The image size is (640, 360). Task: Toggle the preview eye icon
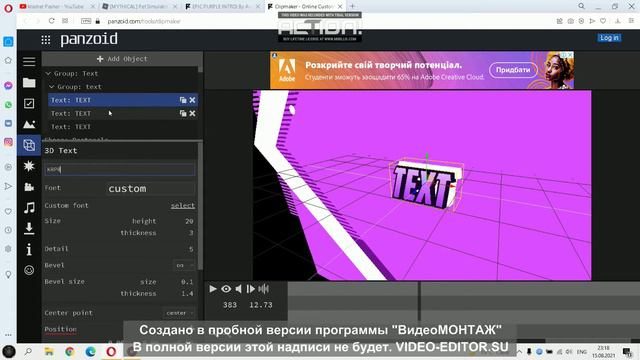(226, 289)
